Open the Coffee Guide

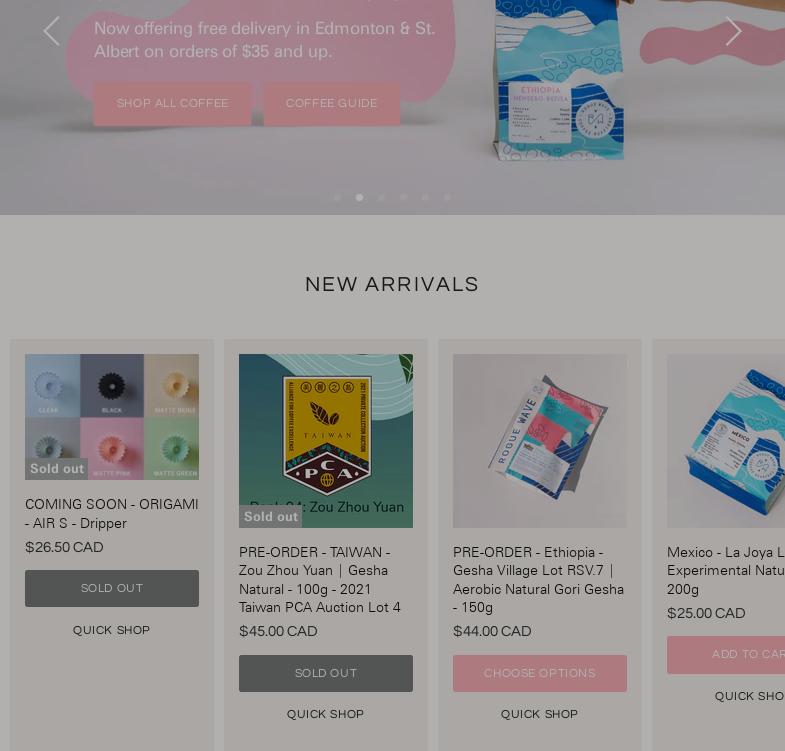coord(331,104)
